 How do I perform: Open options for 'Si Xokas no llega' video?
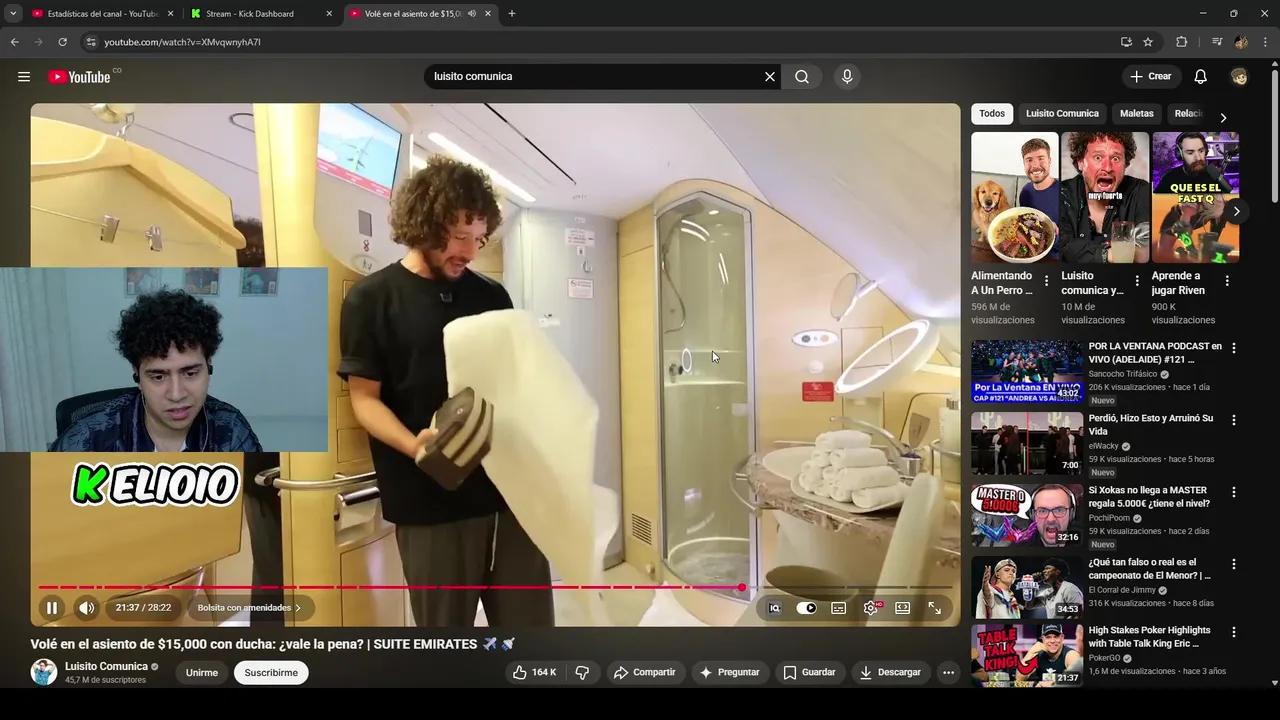click(1234, 492)
